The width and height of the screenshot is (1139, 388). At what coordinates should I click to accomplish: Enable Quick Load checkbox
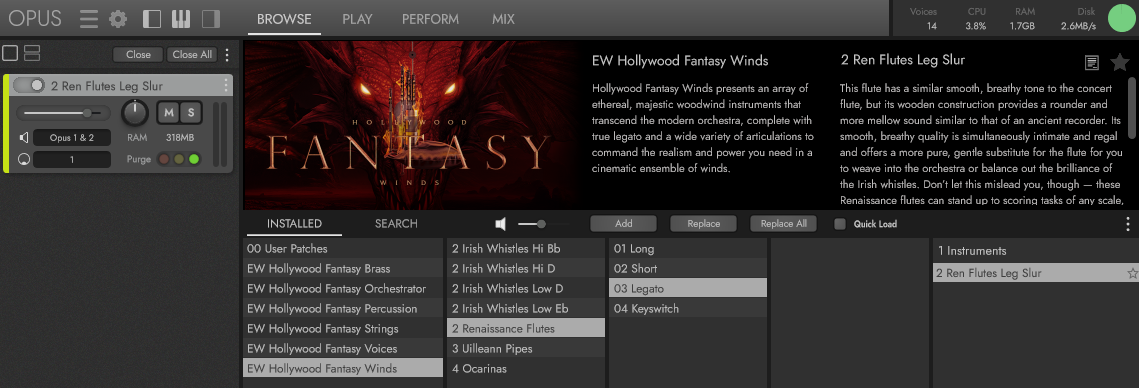tap(840, 224)
